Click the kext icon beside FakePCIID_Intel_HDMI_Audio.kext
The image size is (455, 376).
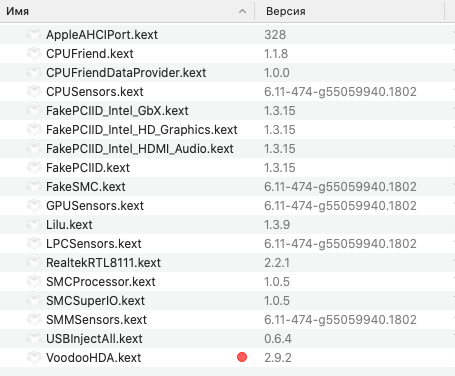point(34,148)
